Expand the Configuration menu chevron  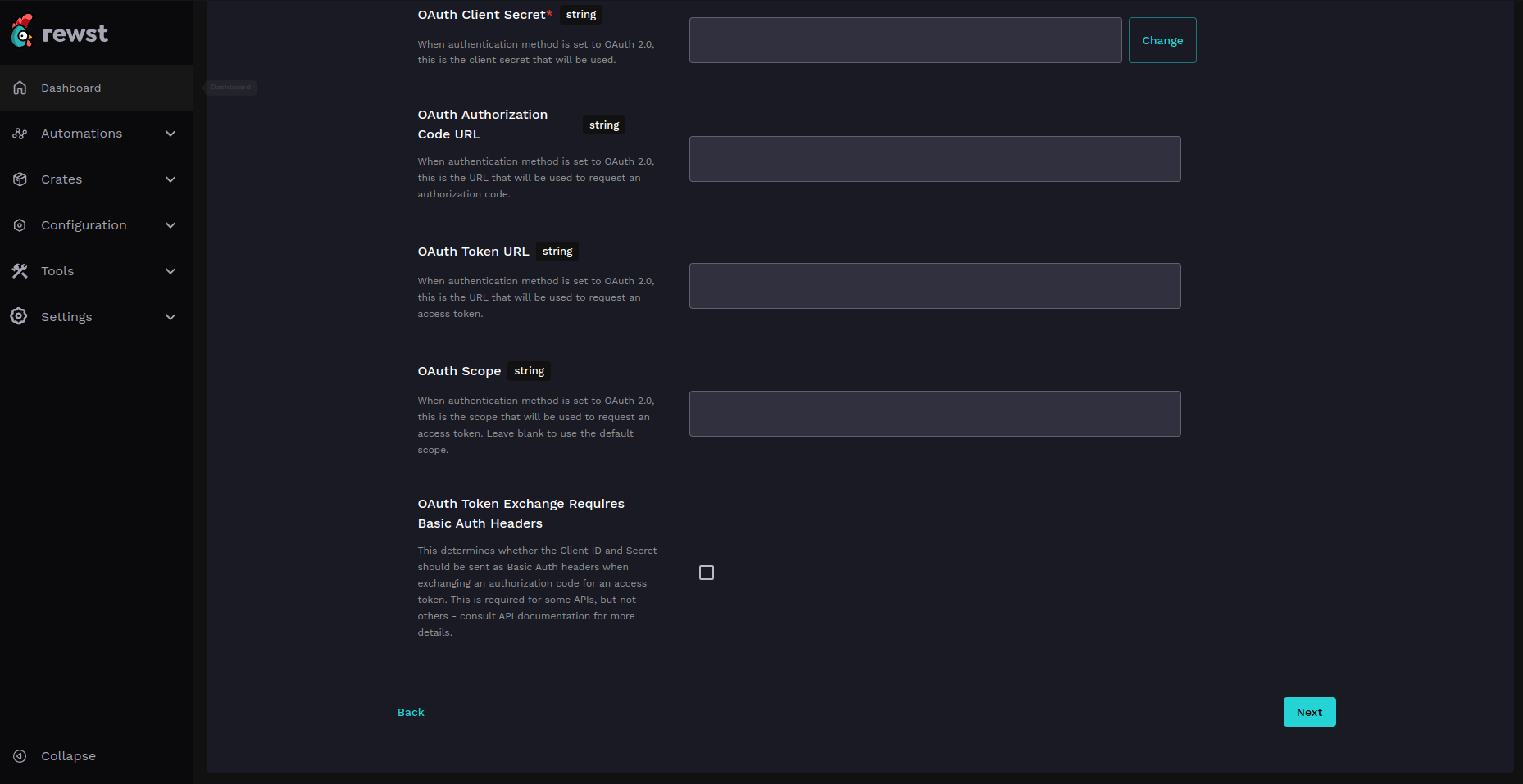coord(170,225)
